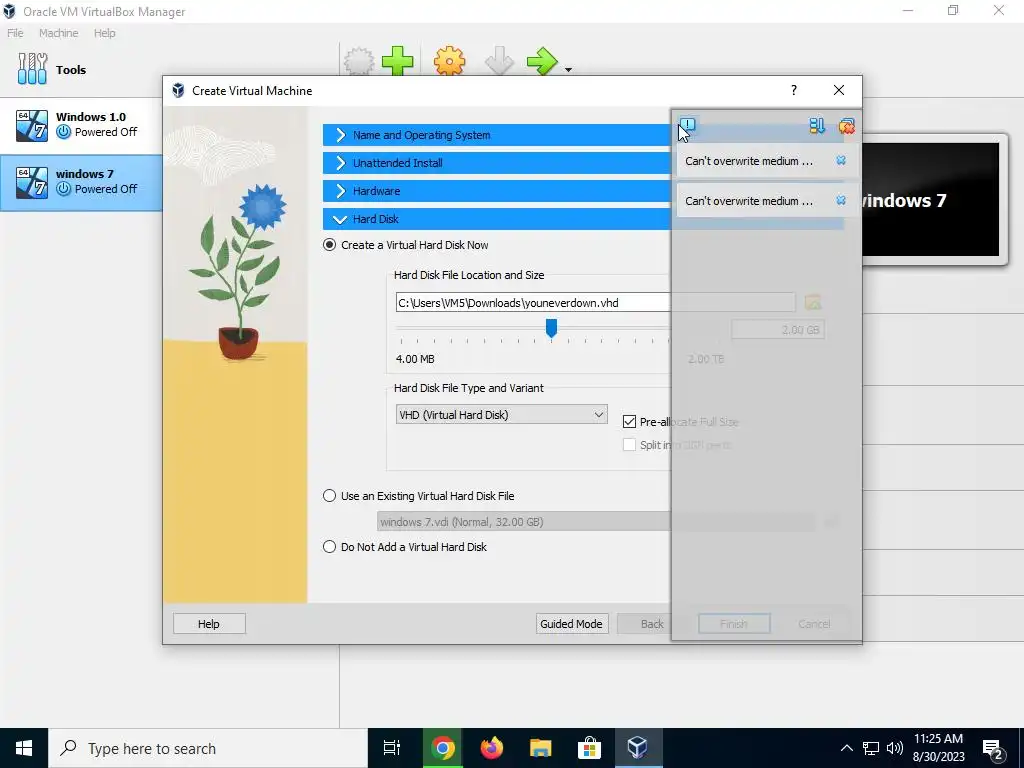Open the Windows notification center icon
Image resolution: width=1024 pixels, height=768 pixels.
point(993,749)
